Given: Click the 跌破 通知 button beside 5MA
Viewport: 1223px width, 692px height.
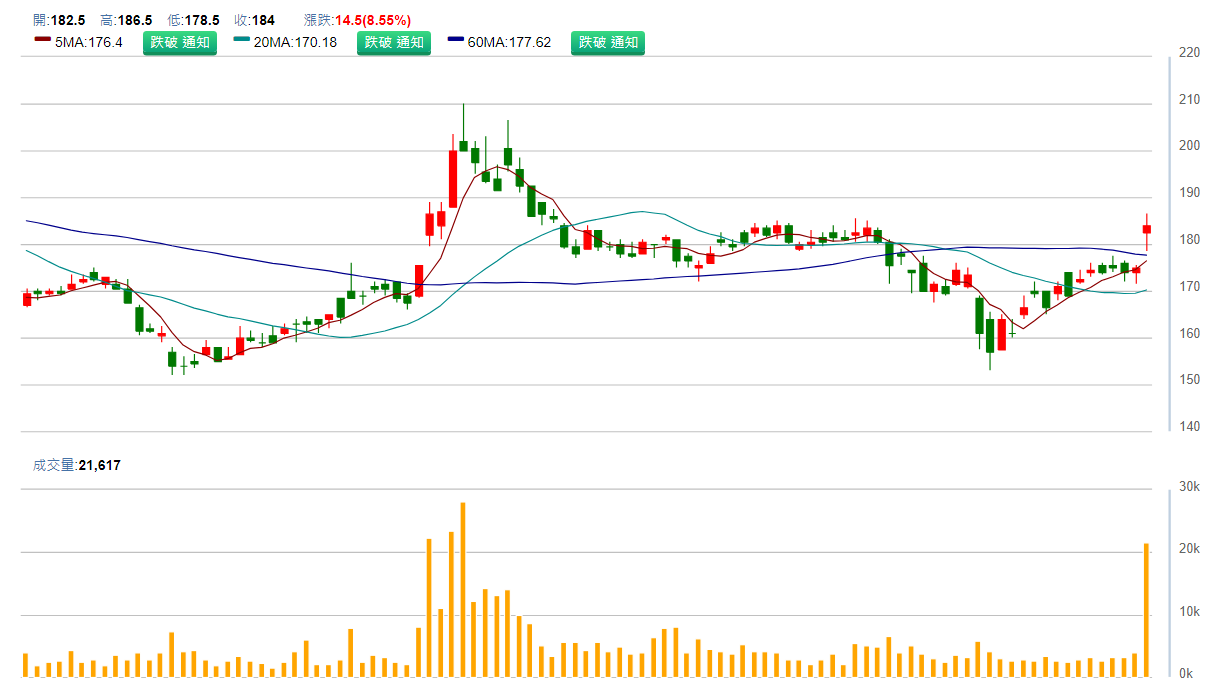Looking at the screenshot, I should point(180,42).
